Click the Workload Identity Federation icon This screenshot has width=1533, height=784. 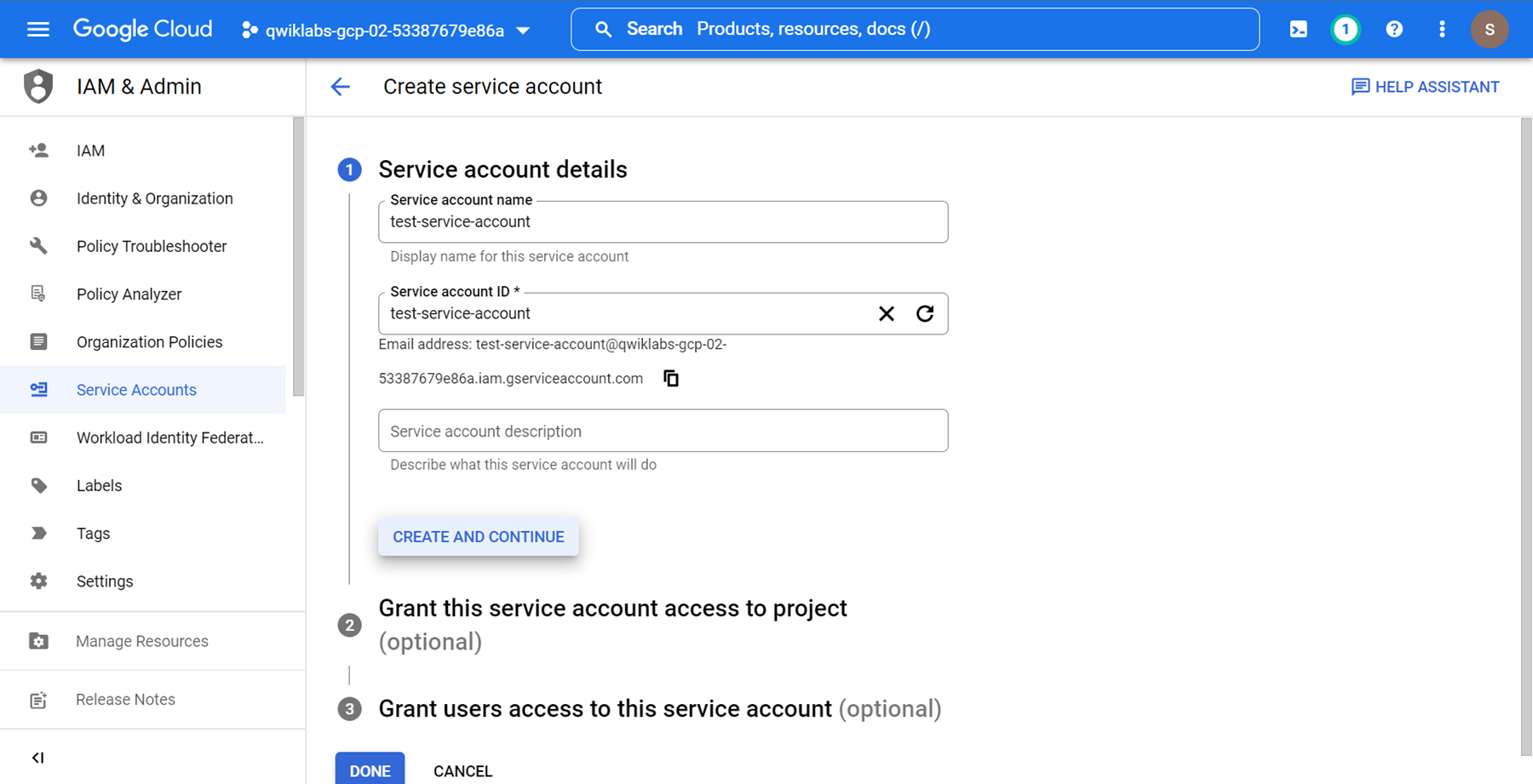tap(38, 438)
